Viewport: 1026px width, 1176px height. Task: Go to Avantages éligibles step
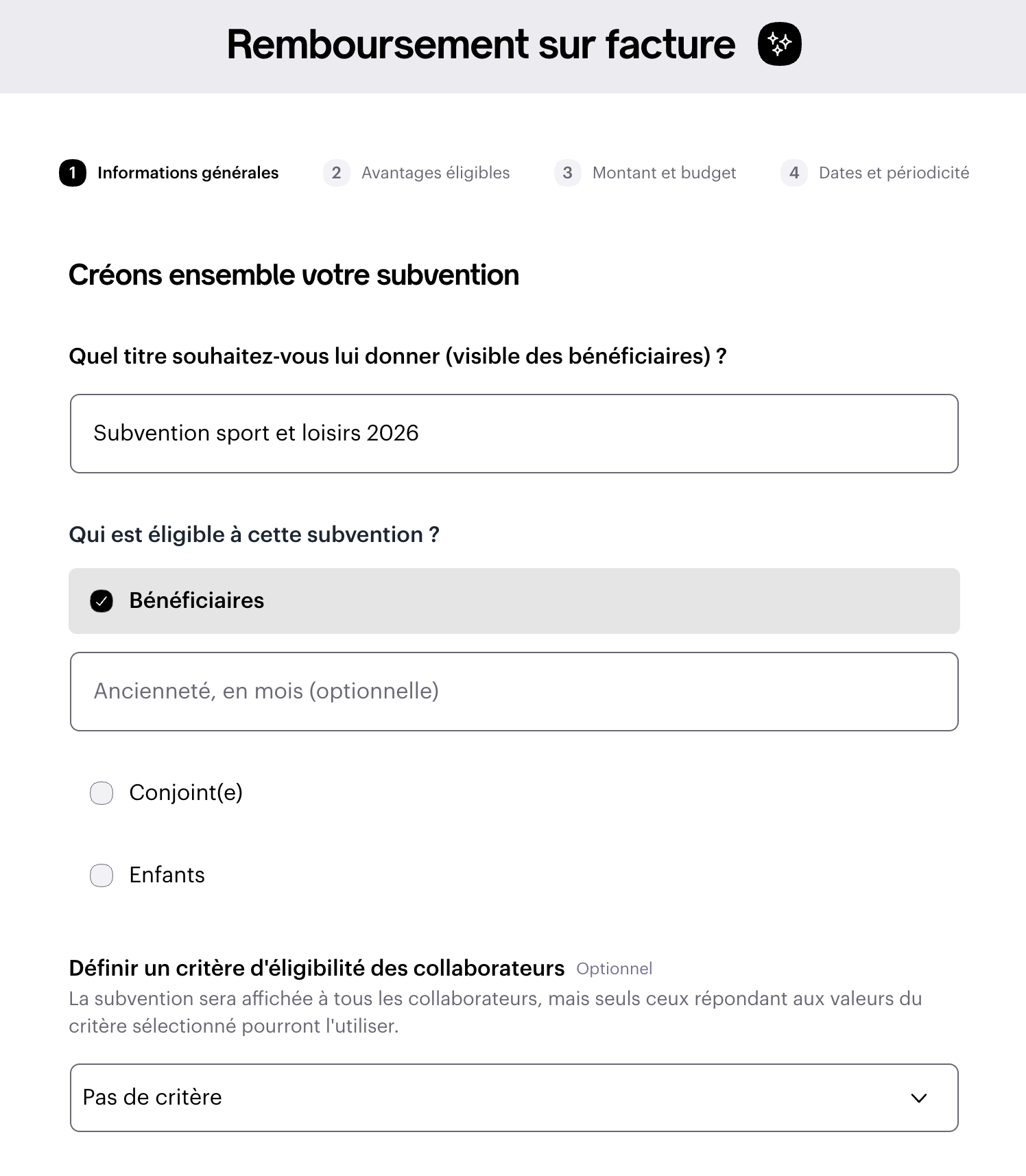[x=436, y=173]
